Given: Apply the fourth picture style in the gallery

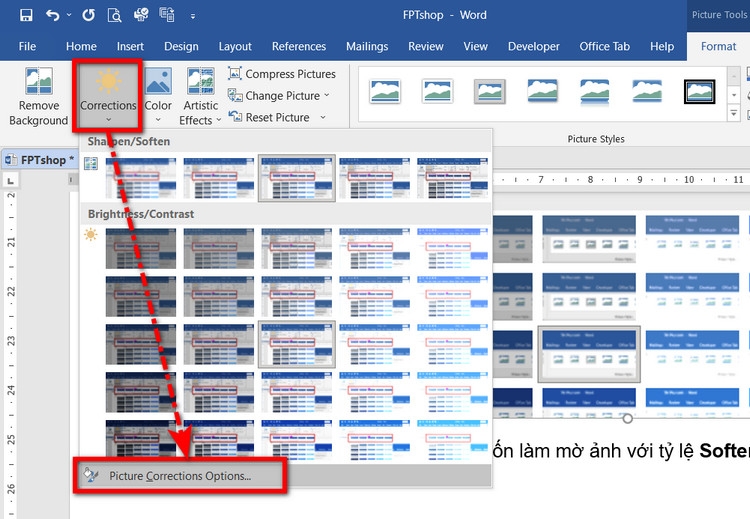Looking at the screenshot, I should click(542, 91).
